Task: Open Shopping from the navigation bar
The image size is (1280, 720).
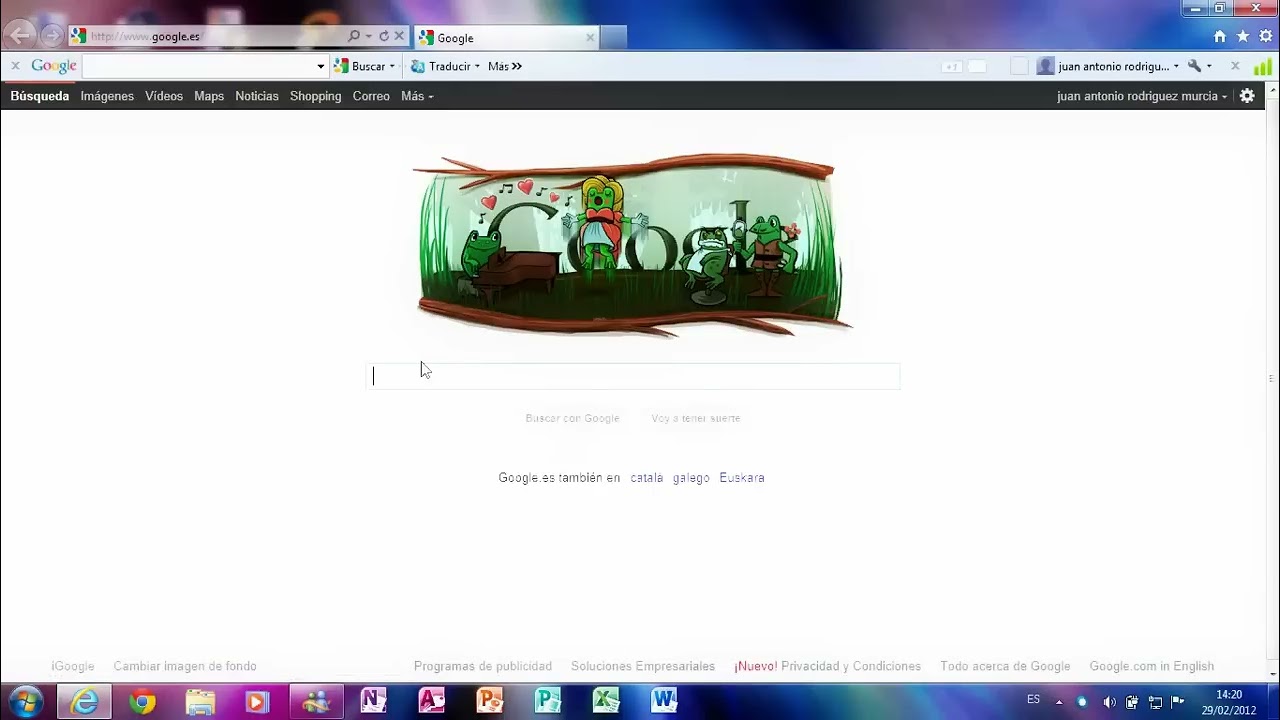Action: pyautogui.click(x=315, y=96)
